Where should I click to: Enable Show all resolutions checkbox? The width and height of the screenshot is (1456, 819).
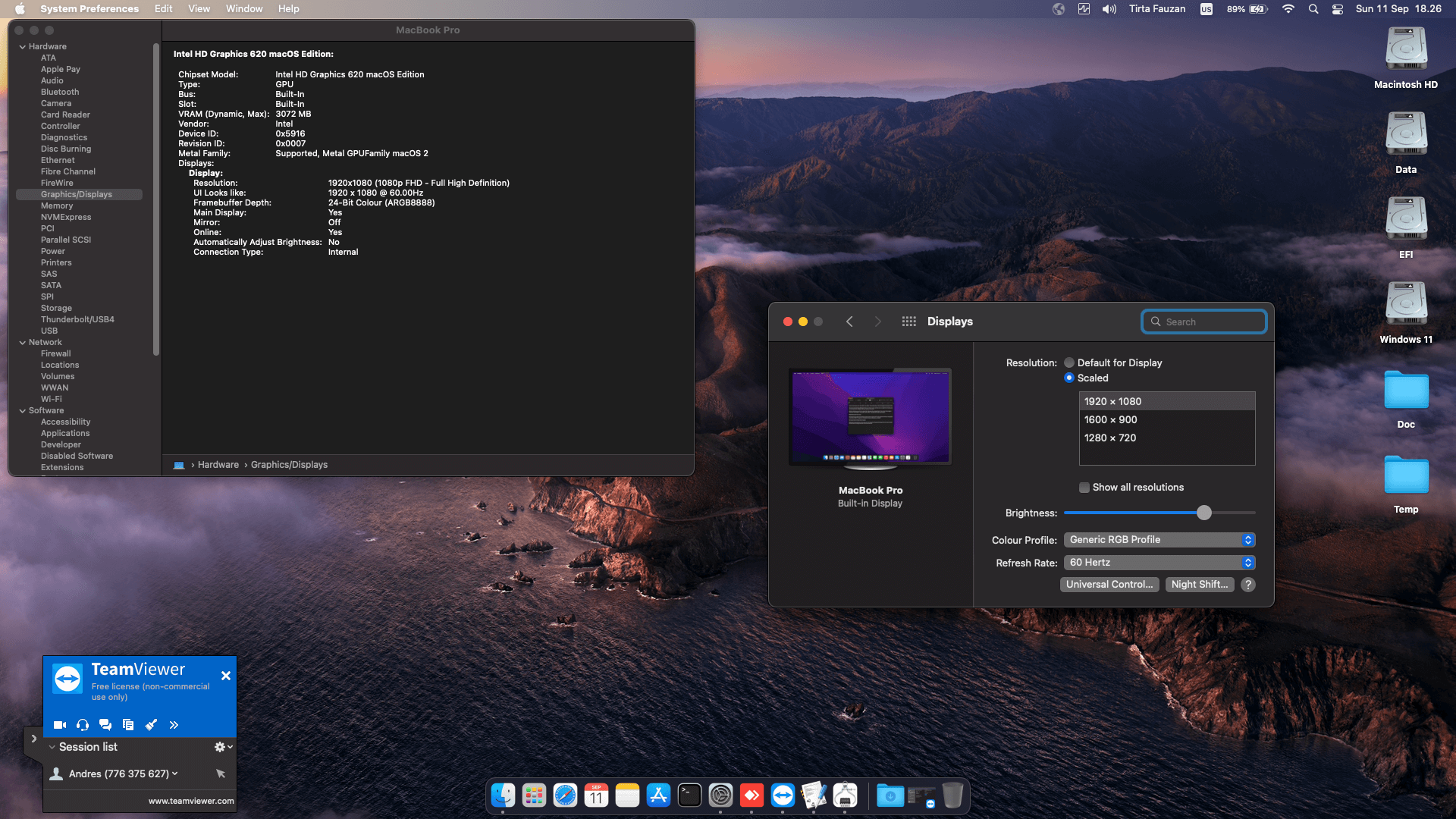click(1084, 488)
